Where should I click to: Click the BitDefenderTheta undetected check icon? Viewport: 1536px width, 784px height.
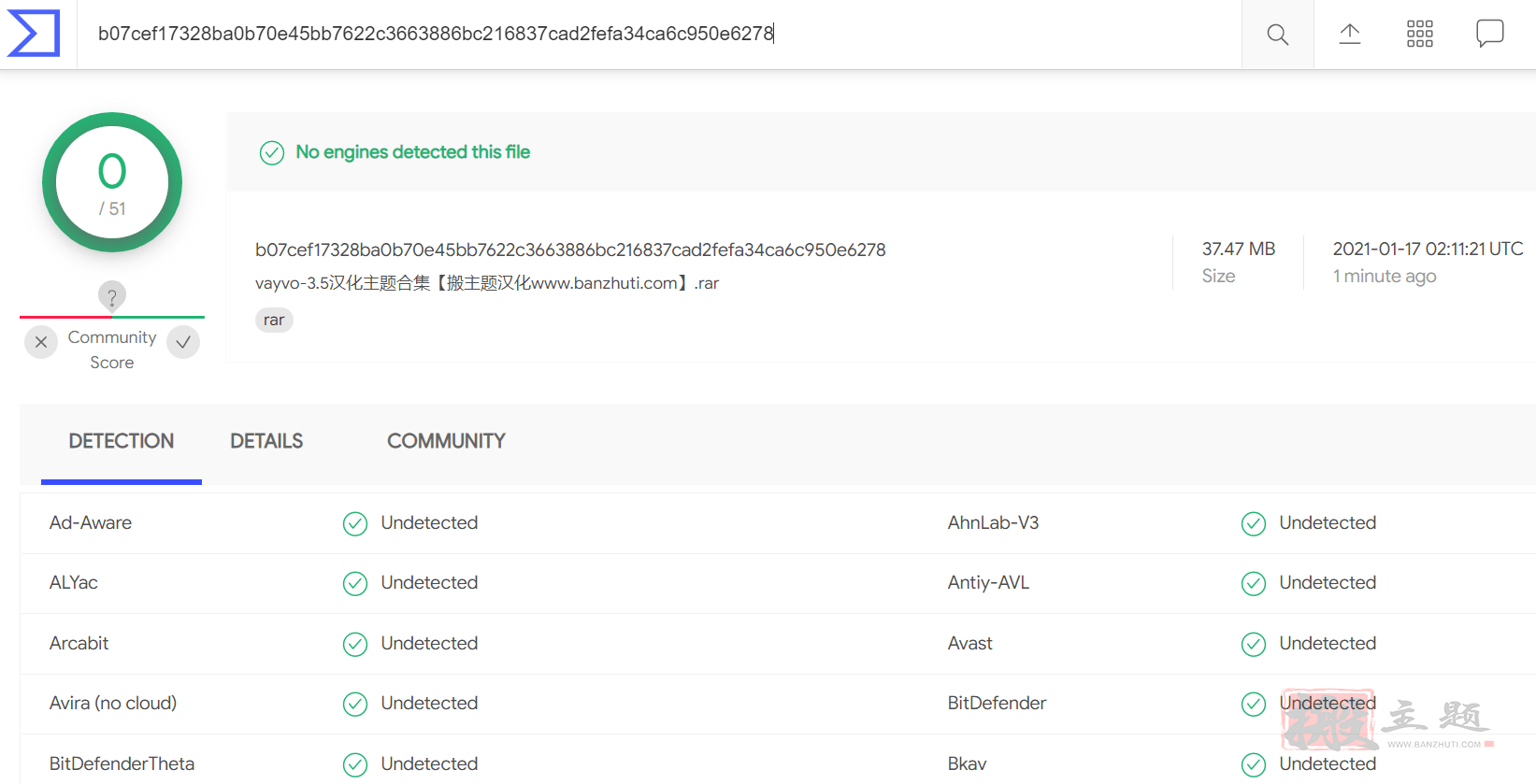point(355,764)
